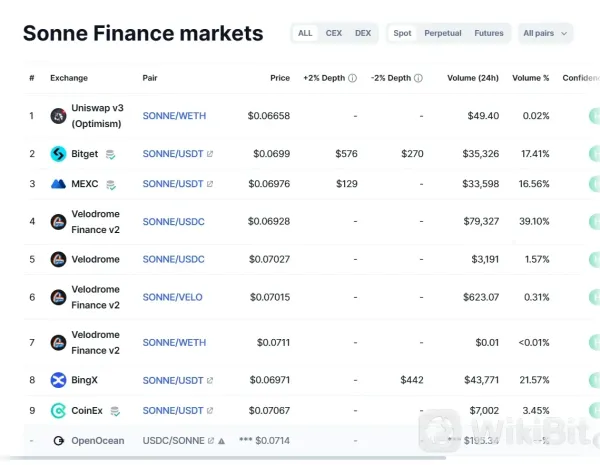Sort by the Price column header
The image size is (600, 465).
click(280, 78)
